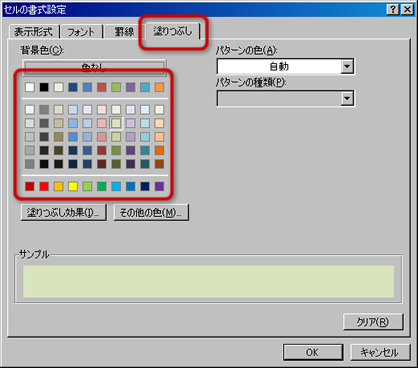
Task: Pick the black swatch in top theme row
Action: pos(44,87)
